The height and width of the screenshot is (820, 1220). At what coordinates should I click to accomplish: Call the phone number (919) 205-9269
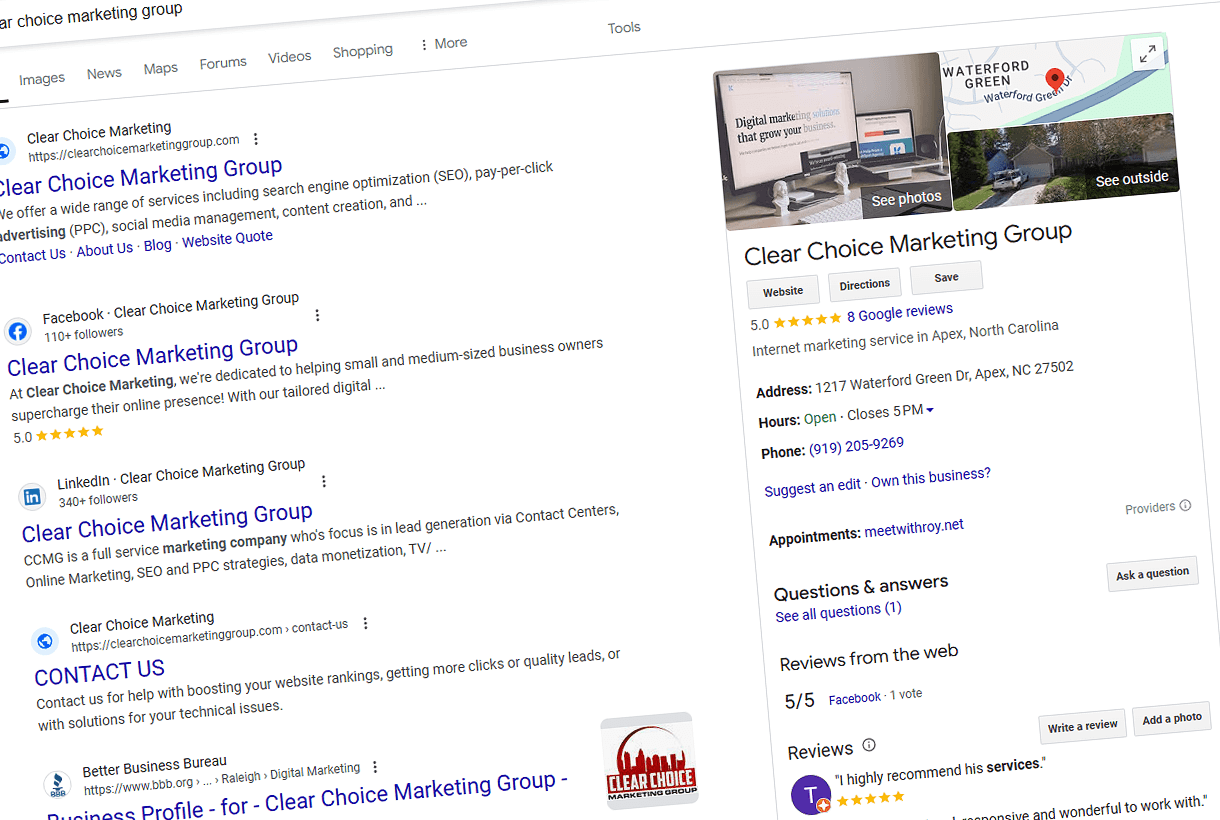point(856,446)
